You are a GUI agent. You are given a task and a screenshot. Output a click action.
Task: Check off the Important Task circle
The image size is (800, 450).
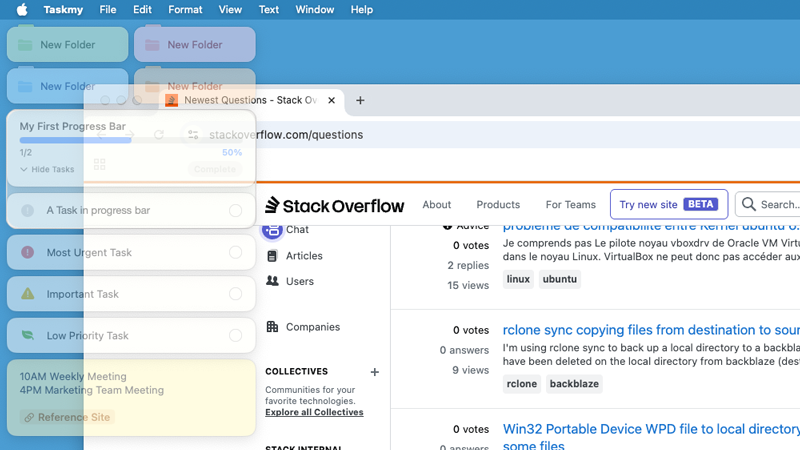pos(235,294)
